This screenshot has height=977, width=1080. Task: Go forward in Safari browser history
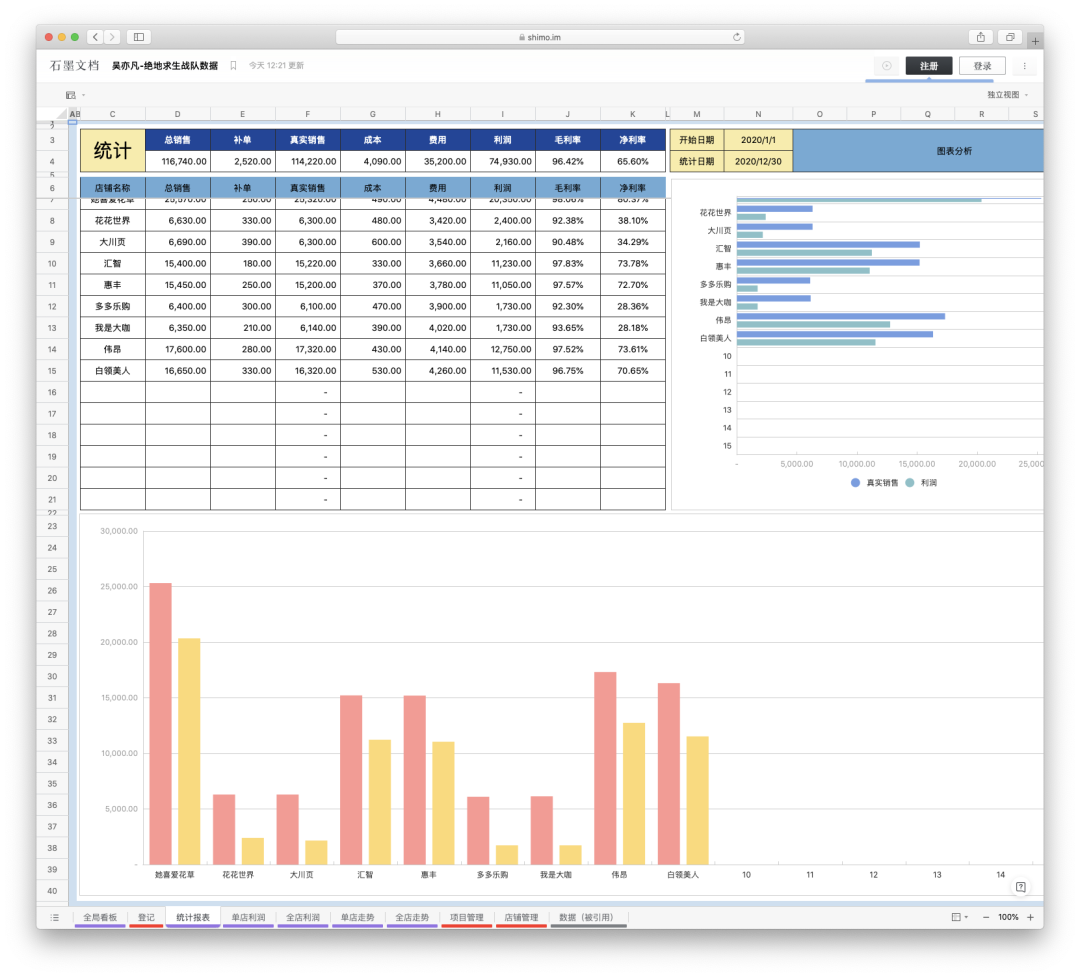(112, 37)
